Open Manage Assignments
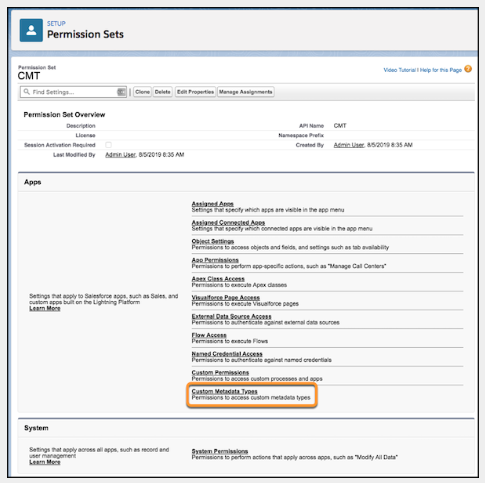This screenshot has width=485, height=483. pyautogui.click(x=246, y=92)
